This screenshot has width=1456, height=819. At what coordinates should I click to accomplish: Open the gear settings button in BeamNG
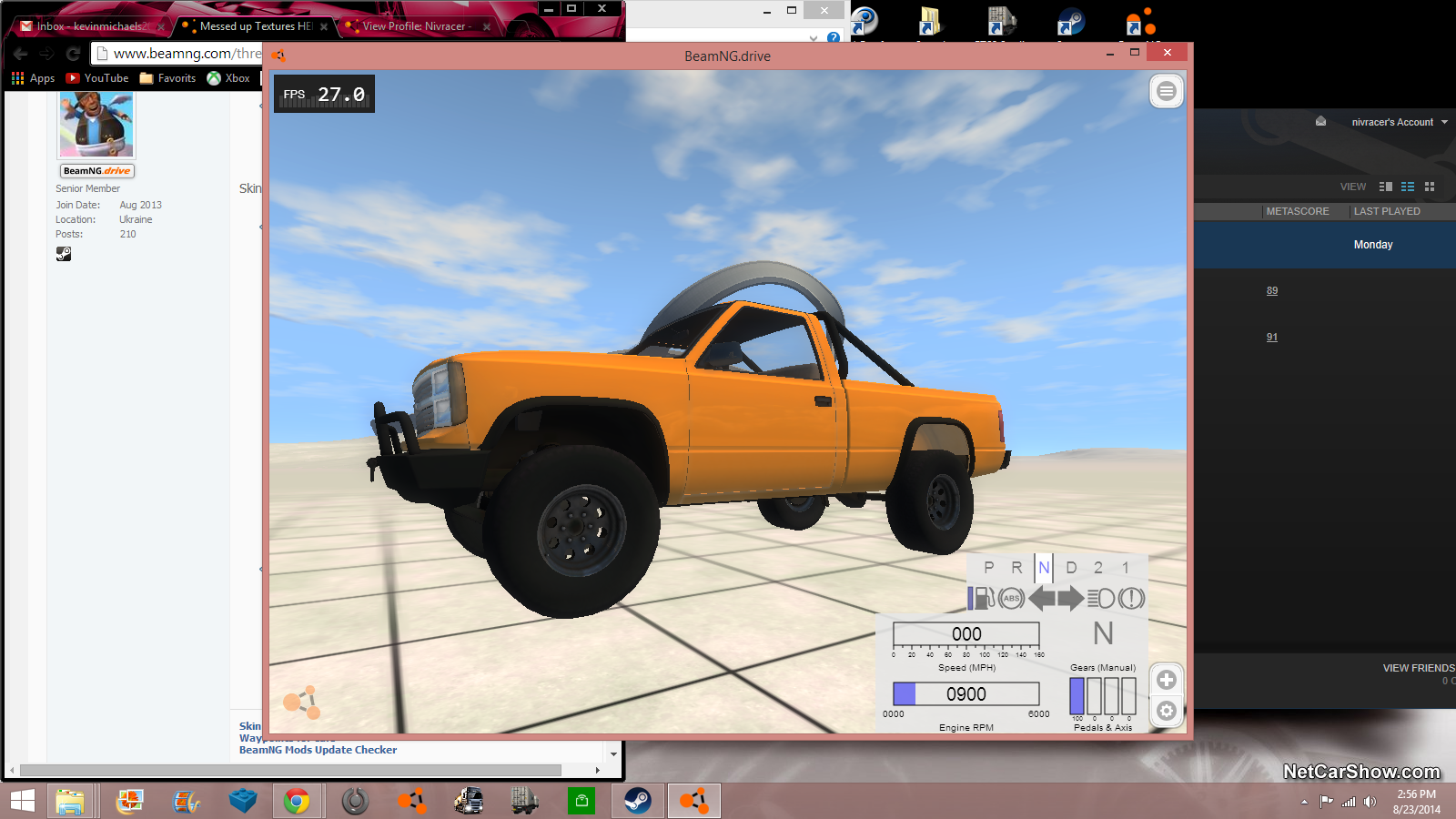point(1167,711)
